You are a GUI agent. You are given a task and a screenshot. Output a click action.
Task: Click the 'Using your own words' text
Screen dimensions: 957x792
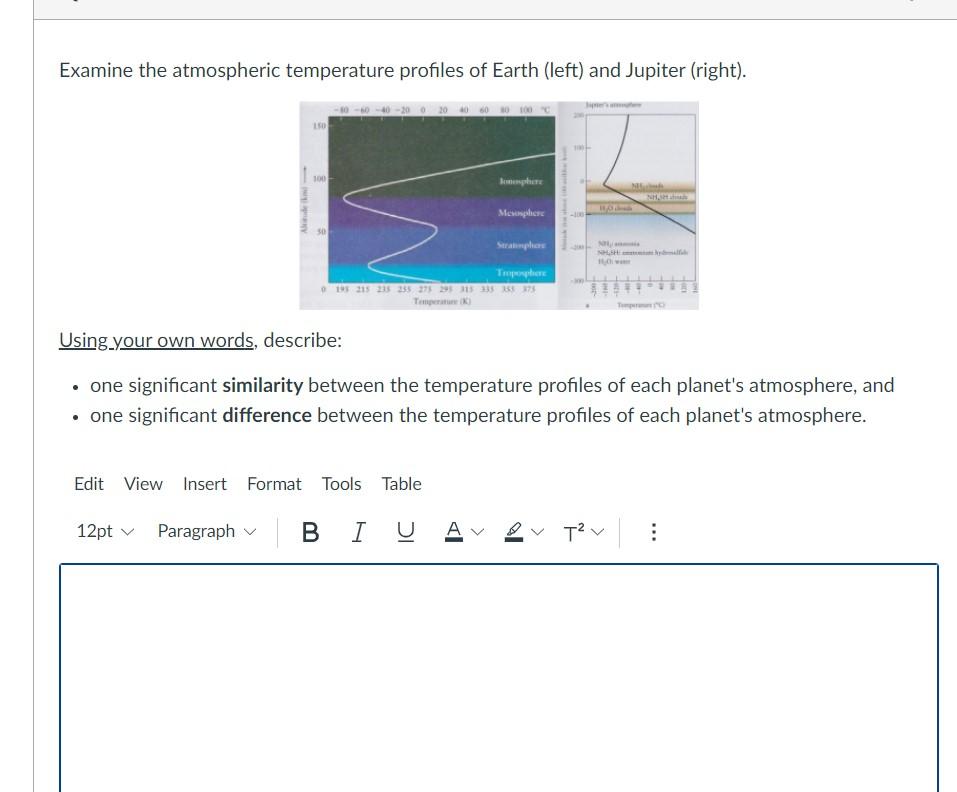pyautogui.click(x=156, y=340)
